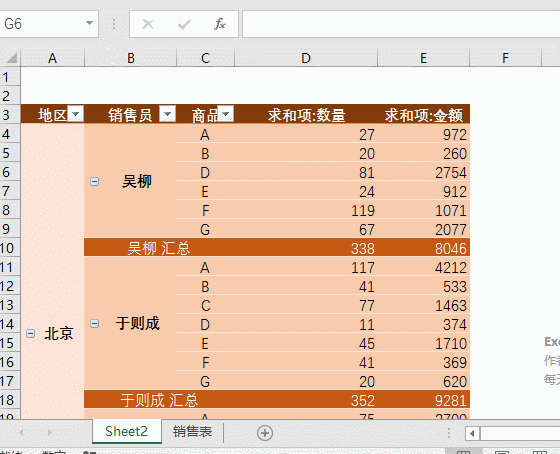This screenshot has height=454, width=560.
Task: Click the Select All corner triangle
Action: pyautogui.click(x=11, y=58)
